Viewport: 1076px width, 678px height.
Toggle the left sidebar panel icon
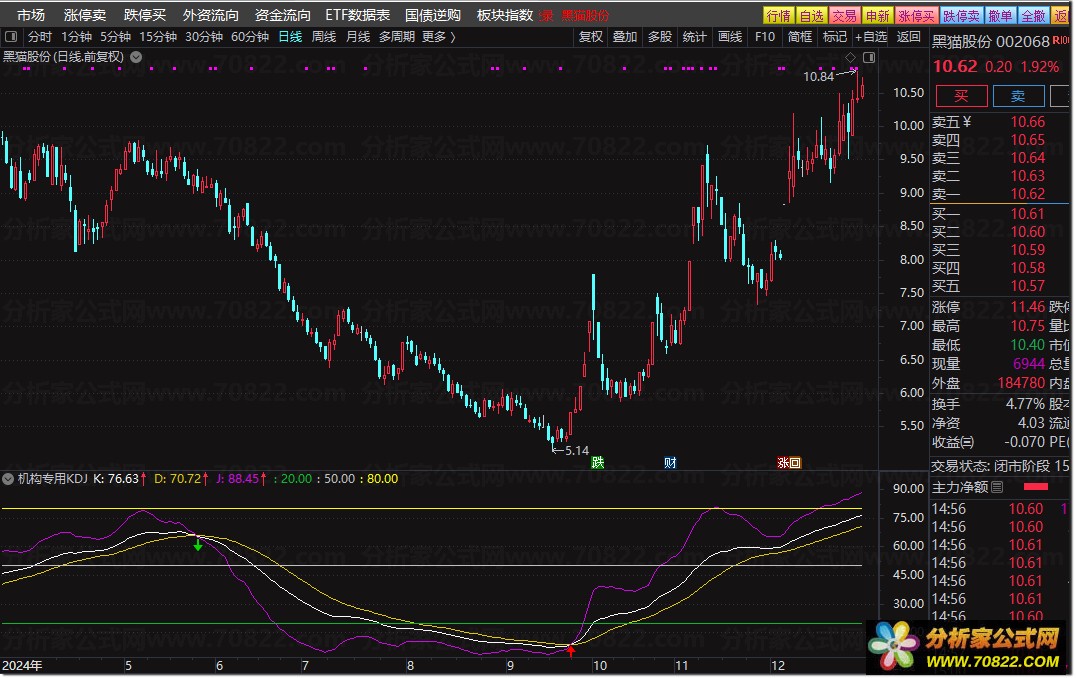[11, 36]
